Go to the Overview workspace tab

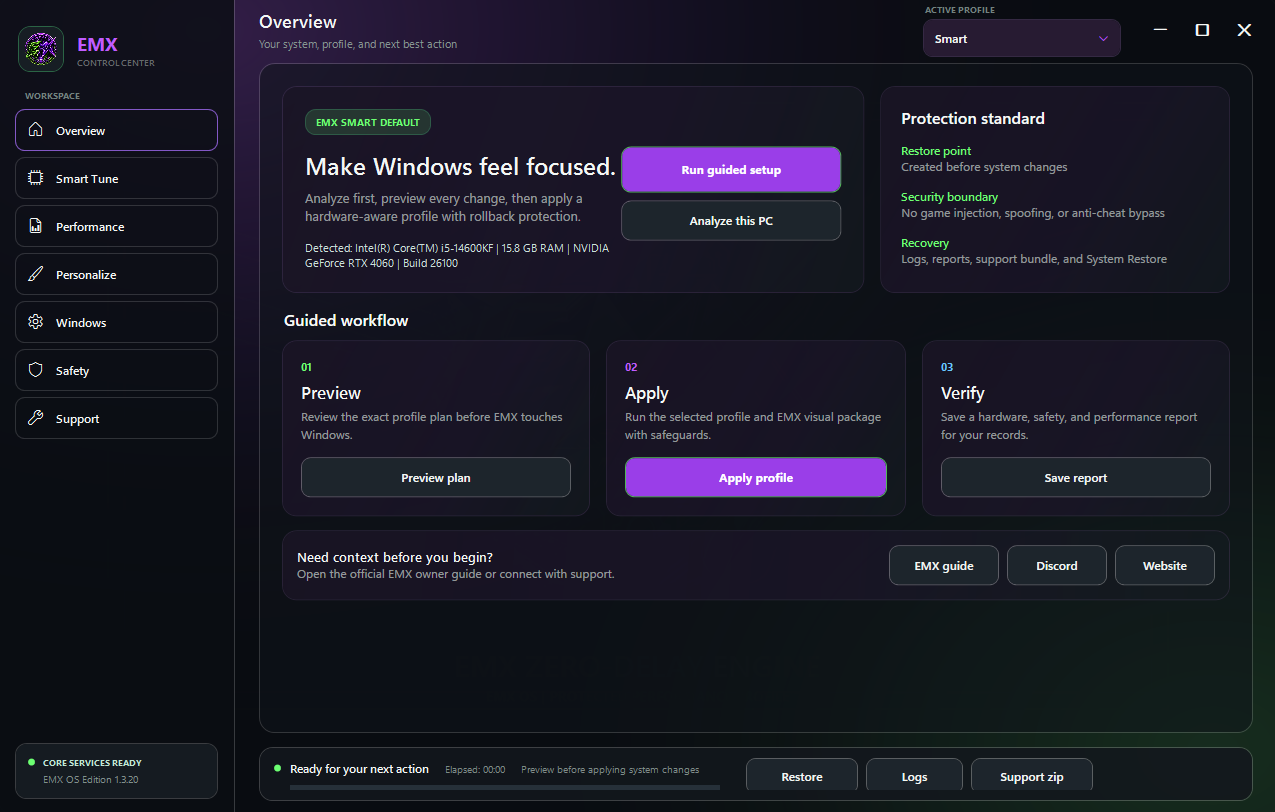click(116, 130)
